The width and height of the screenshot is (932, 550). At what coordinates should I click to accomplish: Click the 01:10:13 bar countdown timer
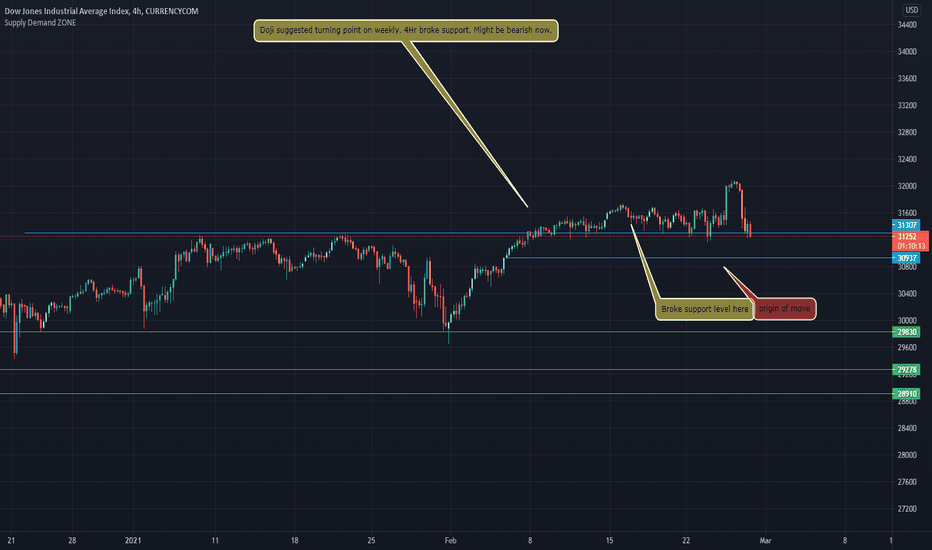coord(911,246)
